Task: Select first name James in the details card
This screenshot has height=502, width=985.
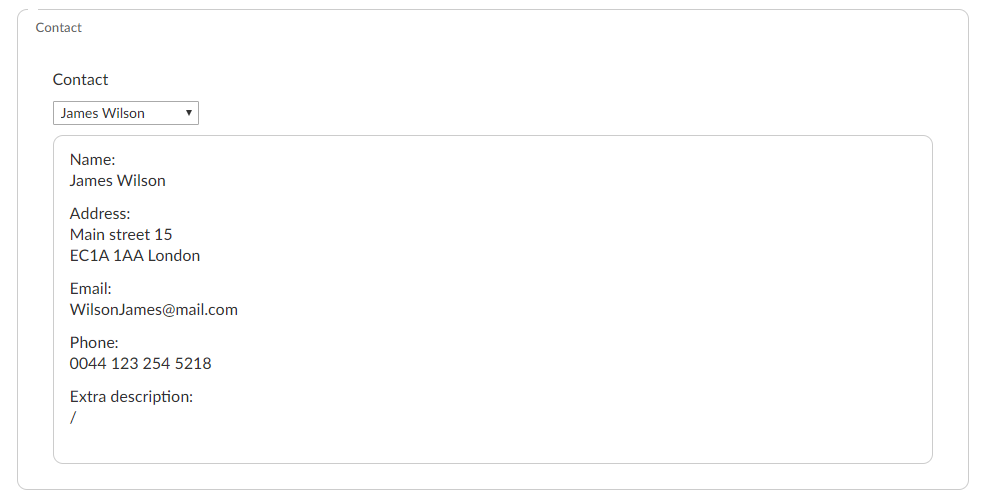Action: pos(91,181)
